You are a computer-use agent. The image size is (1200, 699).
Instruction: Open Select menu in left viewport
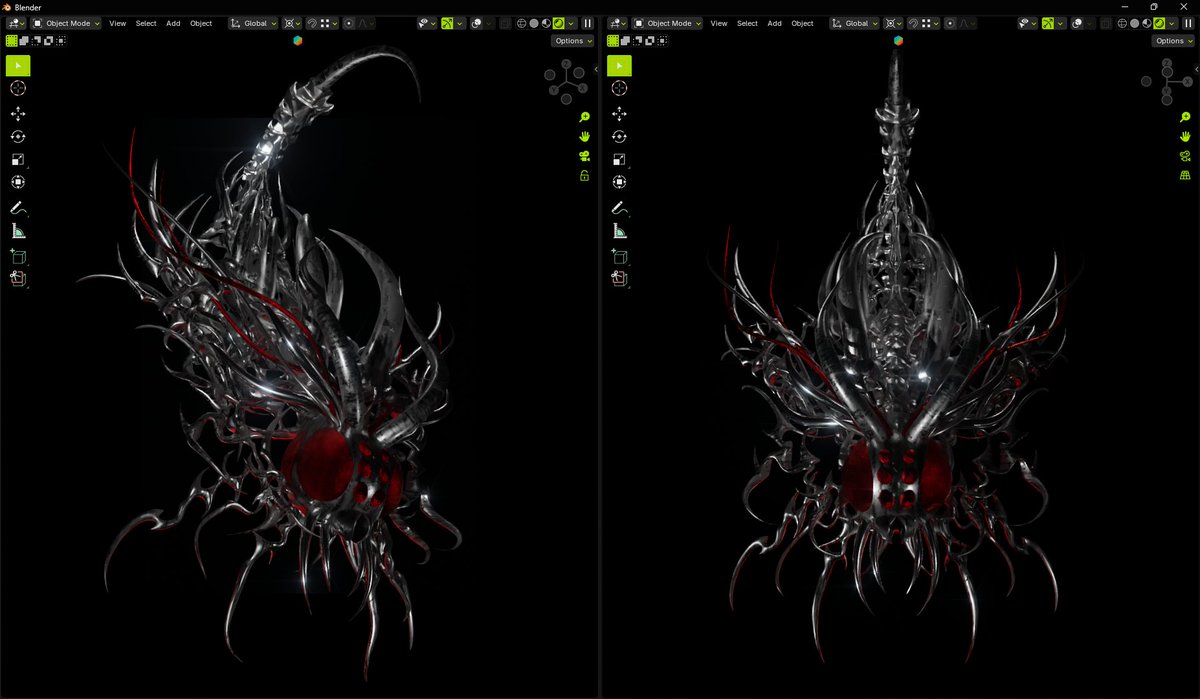[x=146, y=23]
